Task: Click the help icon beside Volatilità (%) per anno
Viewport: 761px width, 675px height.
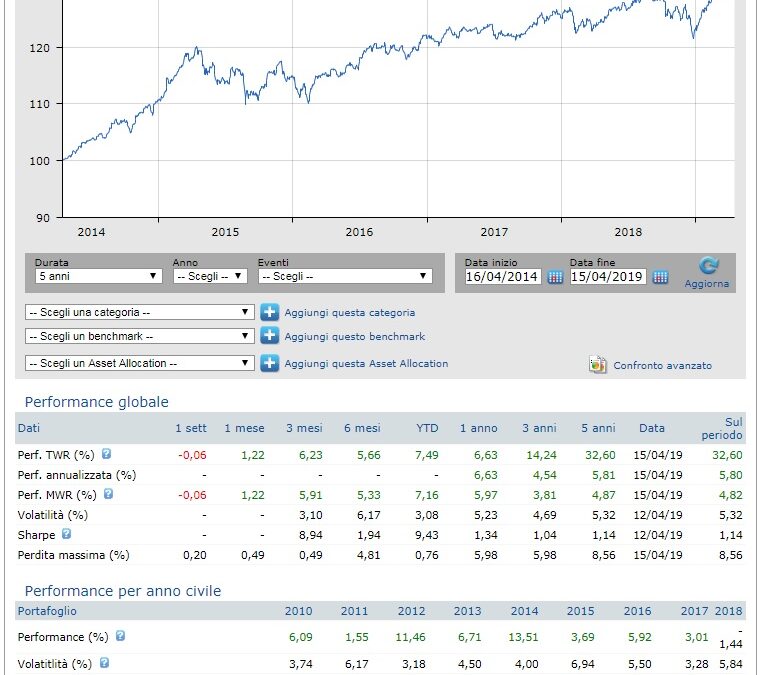Action: (104, 662)
